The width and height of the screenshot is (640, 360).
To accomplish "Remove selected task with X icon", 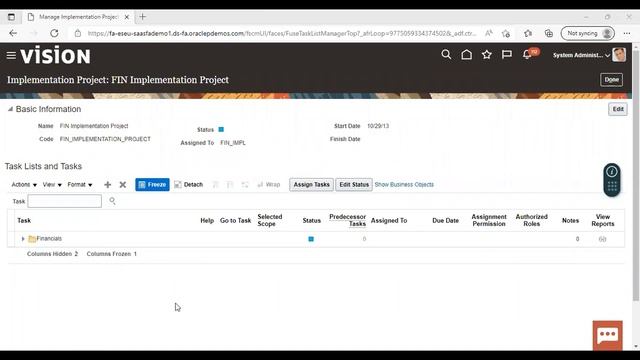I will [x=122, y=185].
